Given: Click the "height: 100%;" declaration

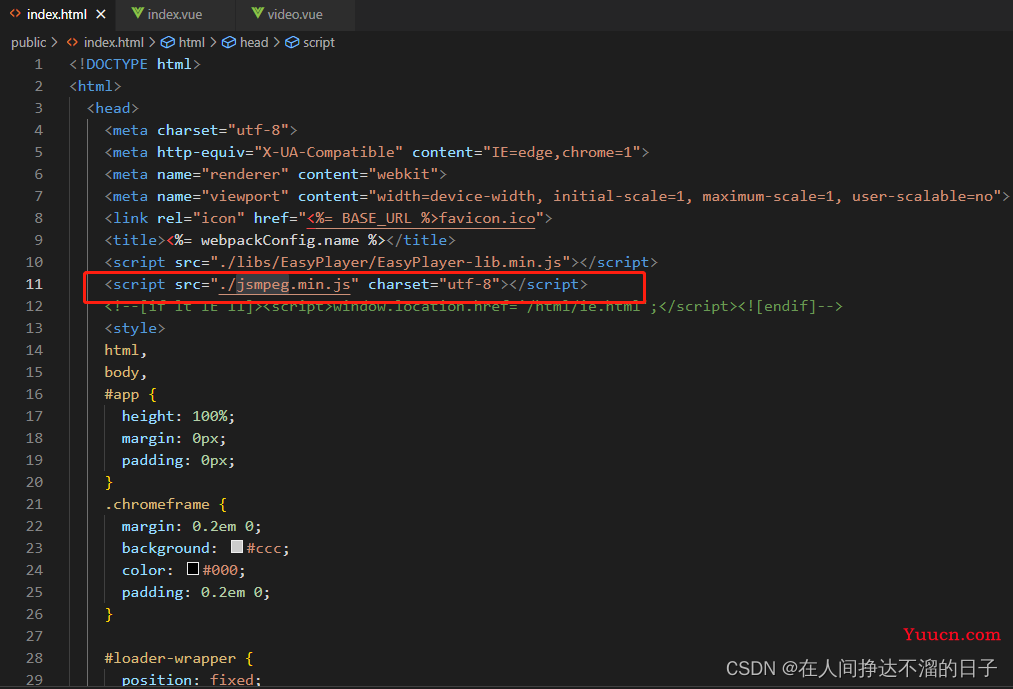Looking at the screenshot, I should [178, 416].
